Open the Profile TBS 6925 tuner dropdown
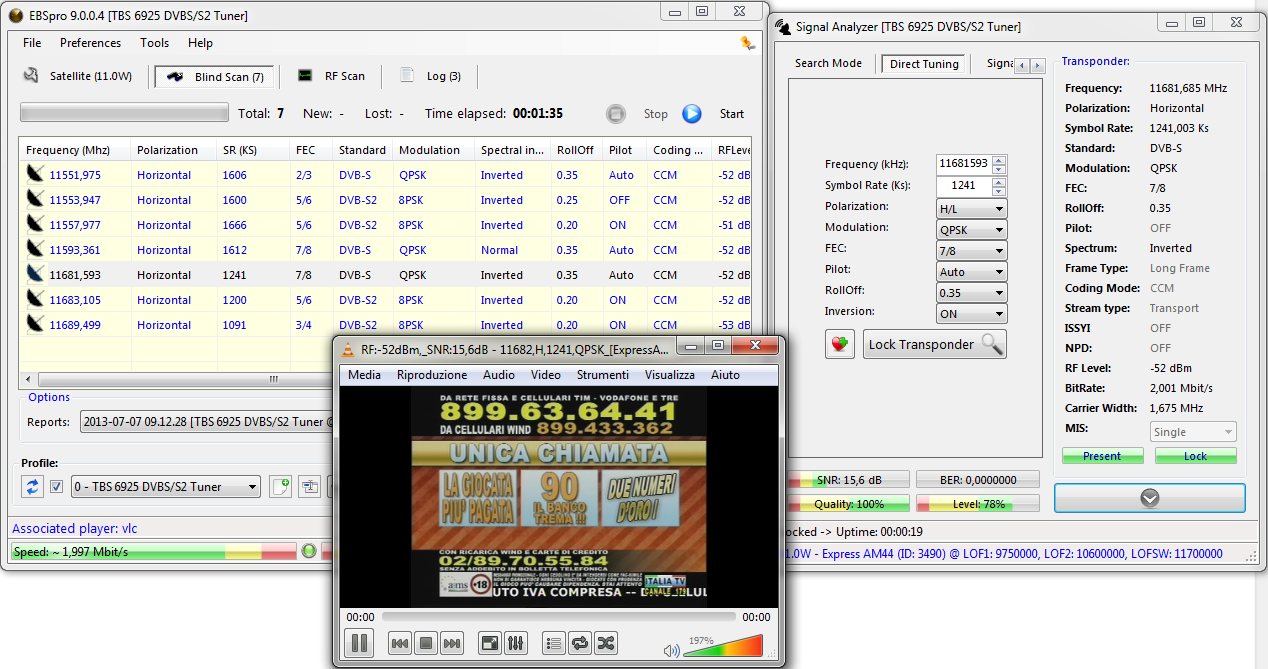Screen dimensions: 1268x669 [x=165, y=487]
